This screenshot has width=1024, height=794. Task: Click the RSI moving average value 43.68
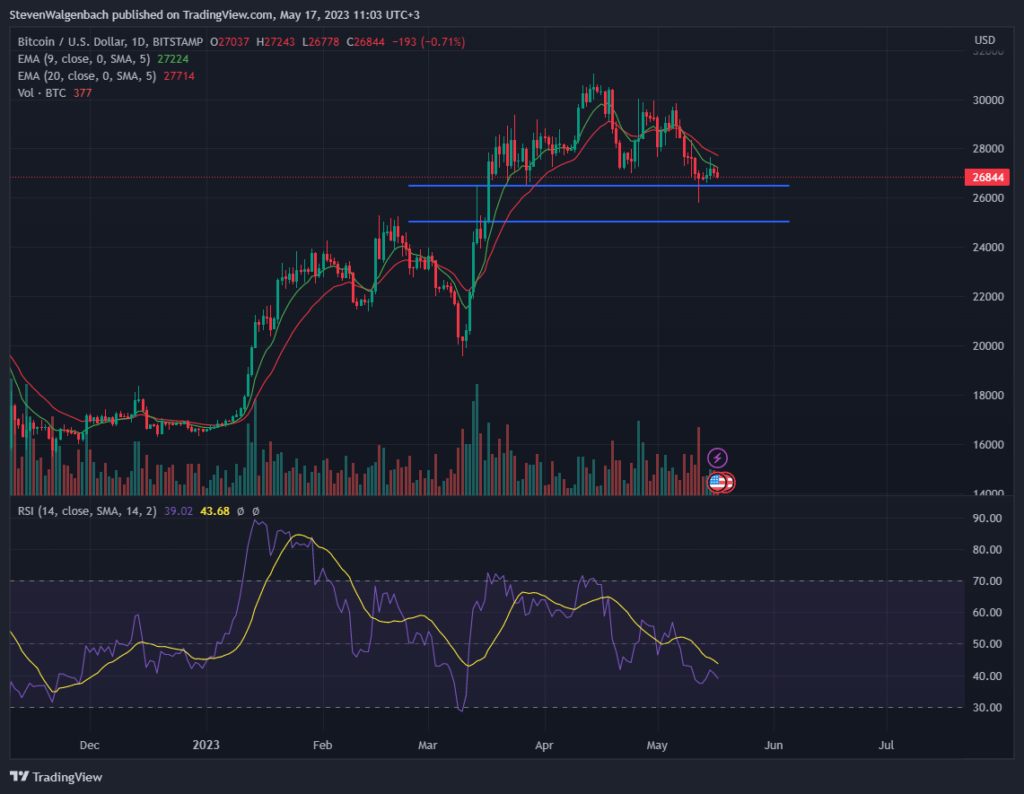[x=215, y=511]
